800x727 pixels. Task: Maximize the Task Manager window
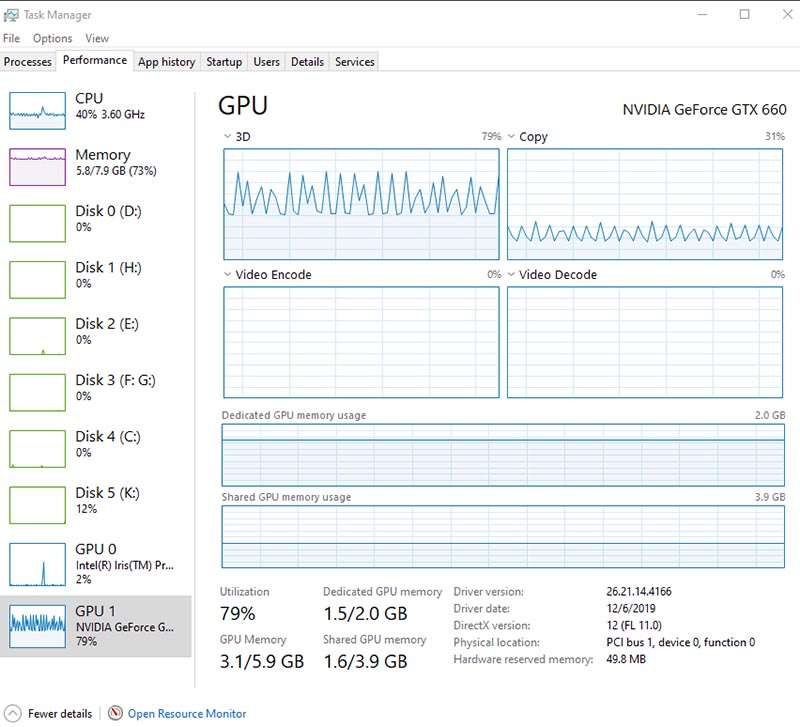[745, 14]
